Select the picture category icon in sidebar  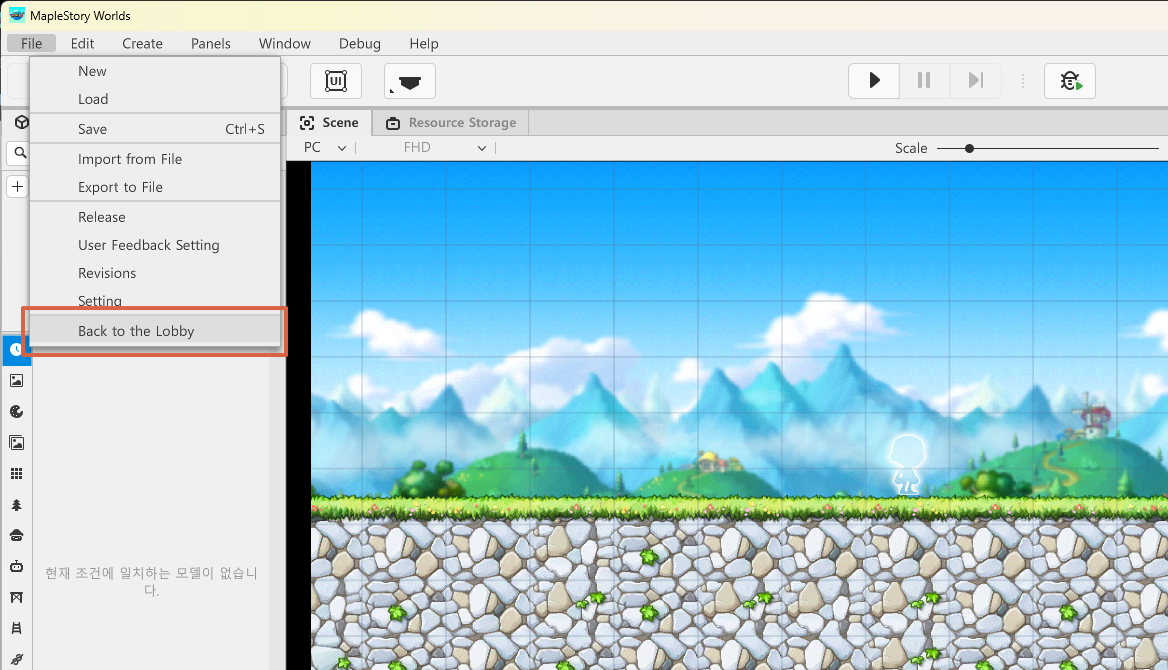[x=16, y=381]
